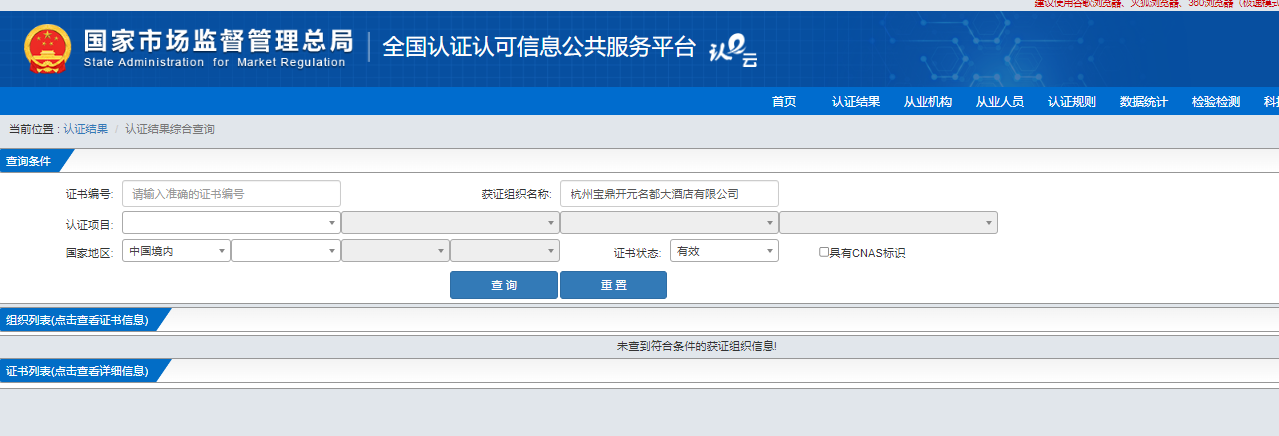Open the 检验检测 menu
Viewport: 1279px width, 436px height.
pyautogui.click(x=1216, y=102)
